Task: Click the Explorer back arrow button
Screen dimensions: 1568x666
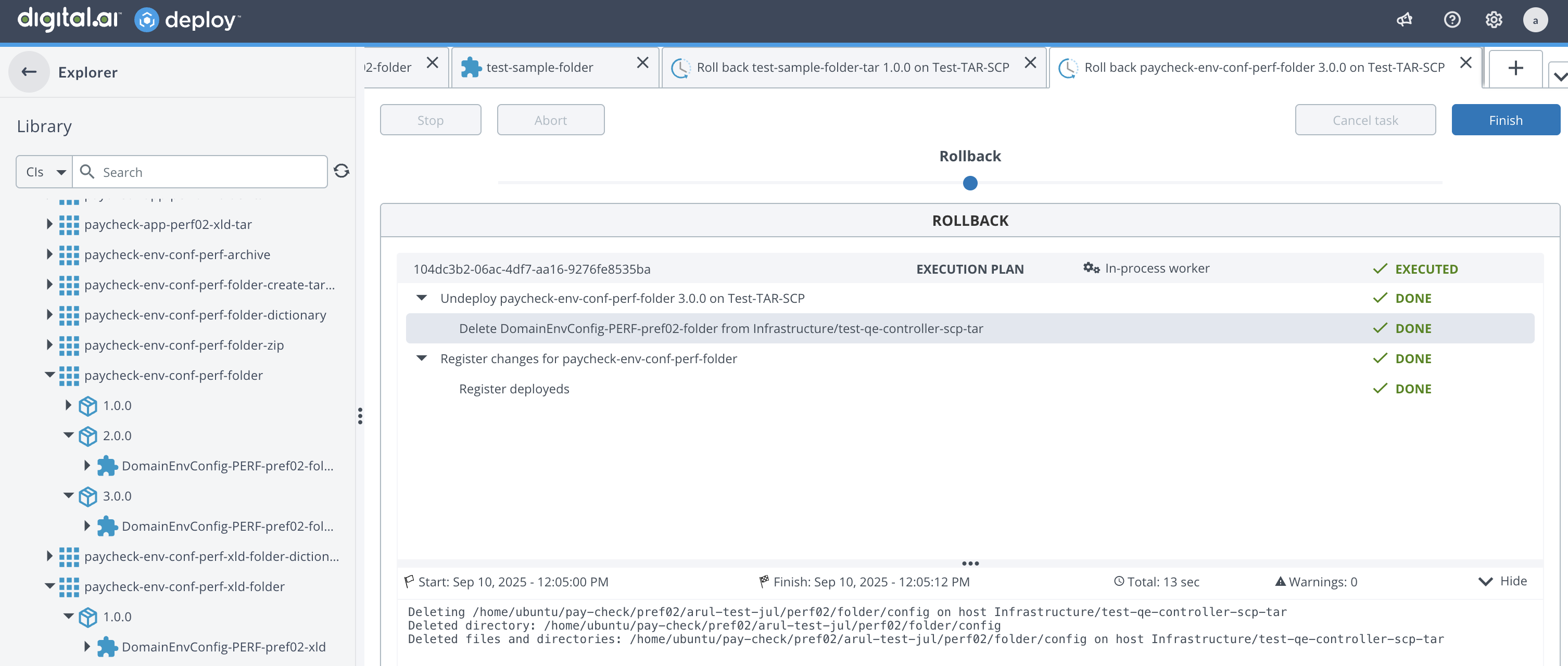Action: [29, 72]
